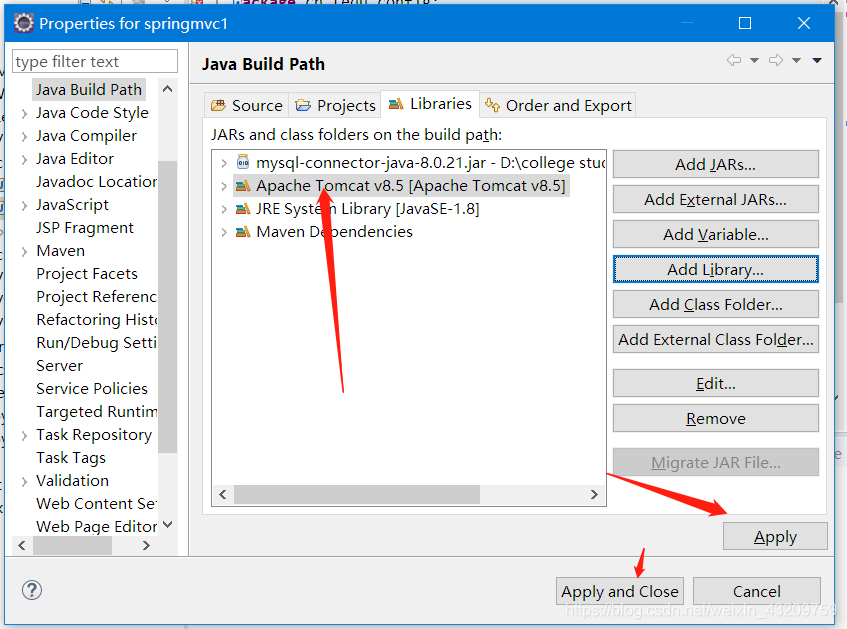The height and width of the screenshot is (629, 847).
Task: Click the Apache Tomcat library icon
Action: 243,186
